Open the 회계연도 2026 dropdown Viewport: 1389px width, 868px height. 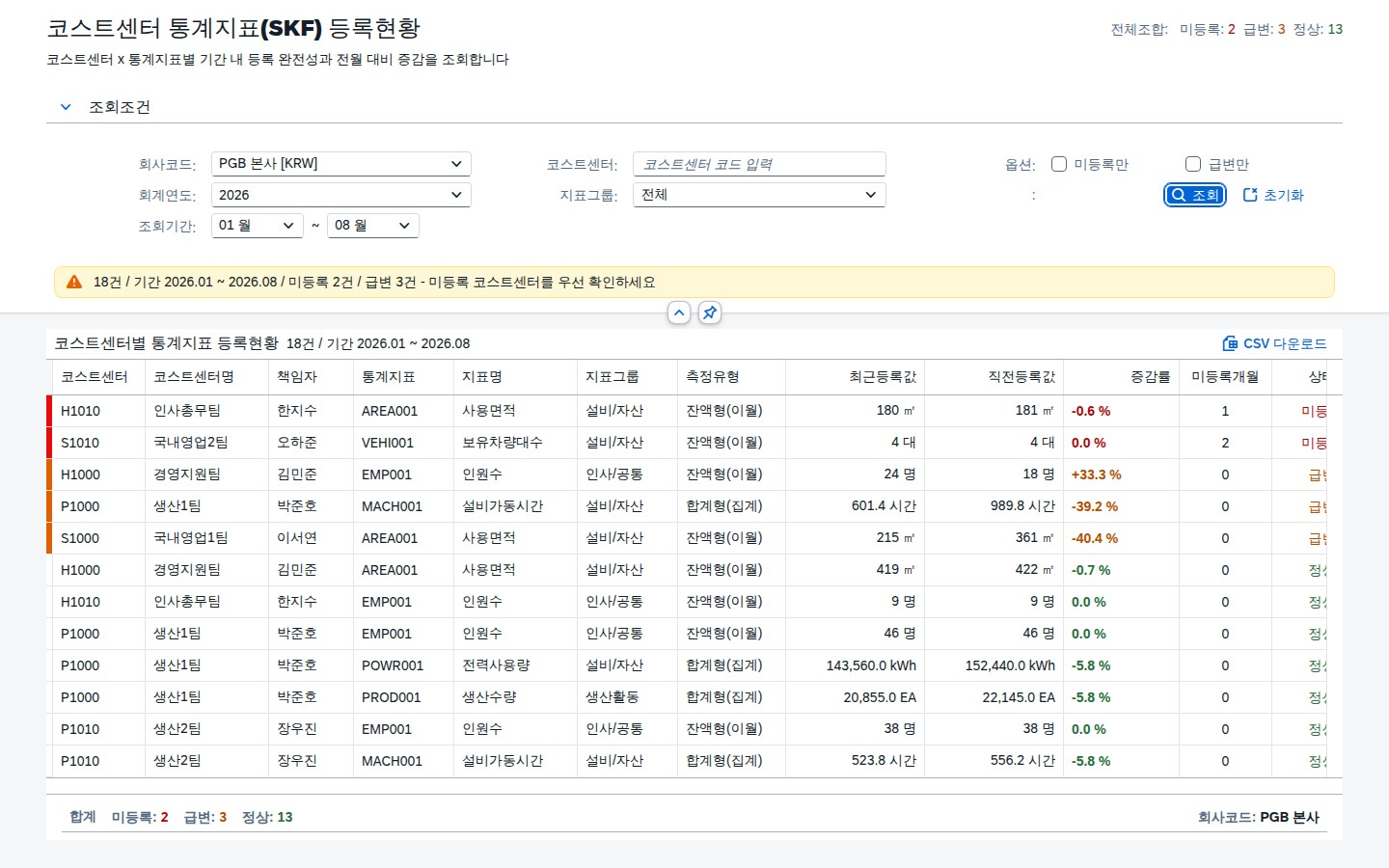[341, 195]
